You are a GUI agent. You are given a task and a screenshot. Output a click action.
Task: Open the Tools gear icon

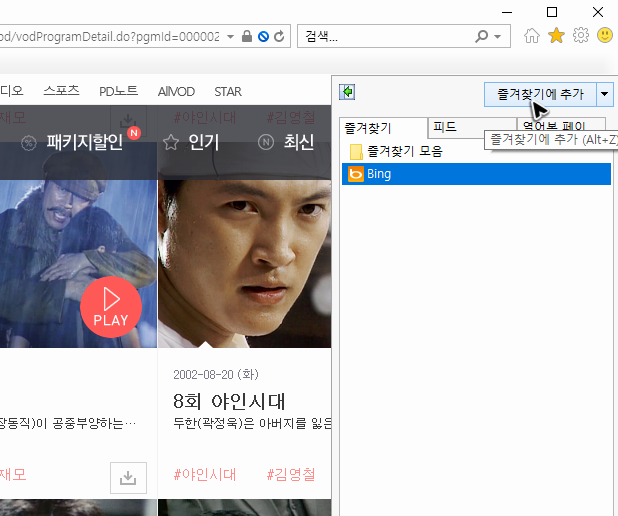point(581,36)
